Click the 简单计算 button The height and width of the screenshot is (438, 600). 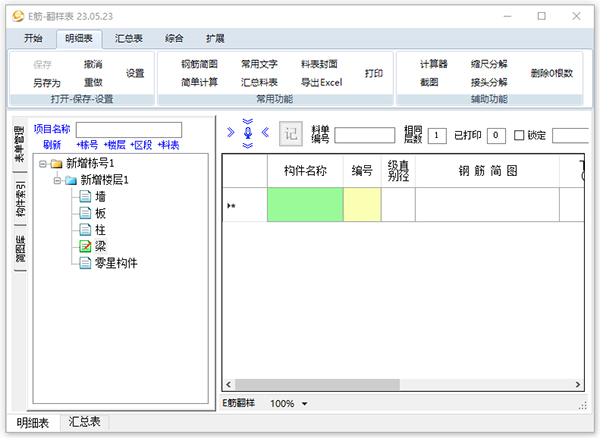point(199,83)
